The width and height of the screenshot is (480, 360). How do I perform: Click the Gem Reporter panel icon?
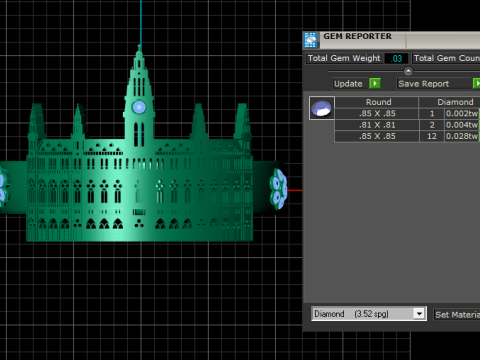click(x=310, y=40)
